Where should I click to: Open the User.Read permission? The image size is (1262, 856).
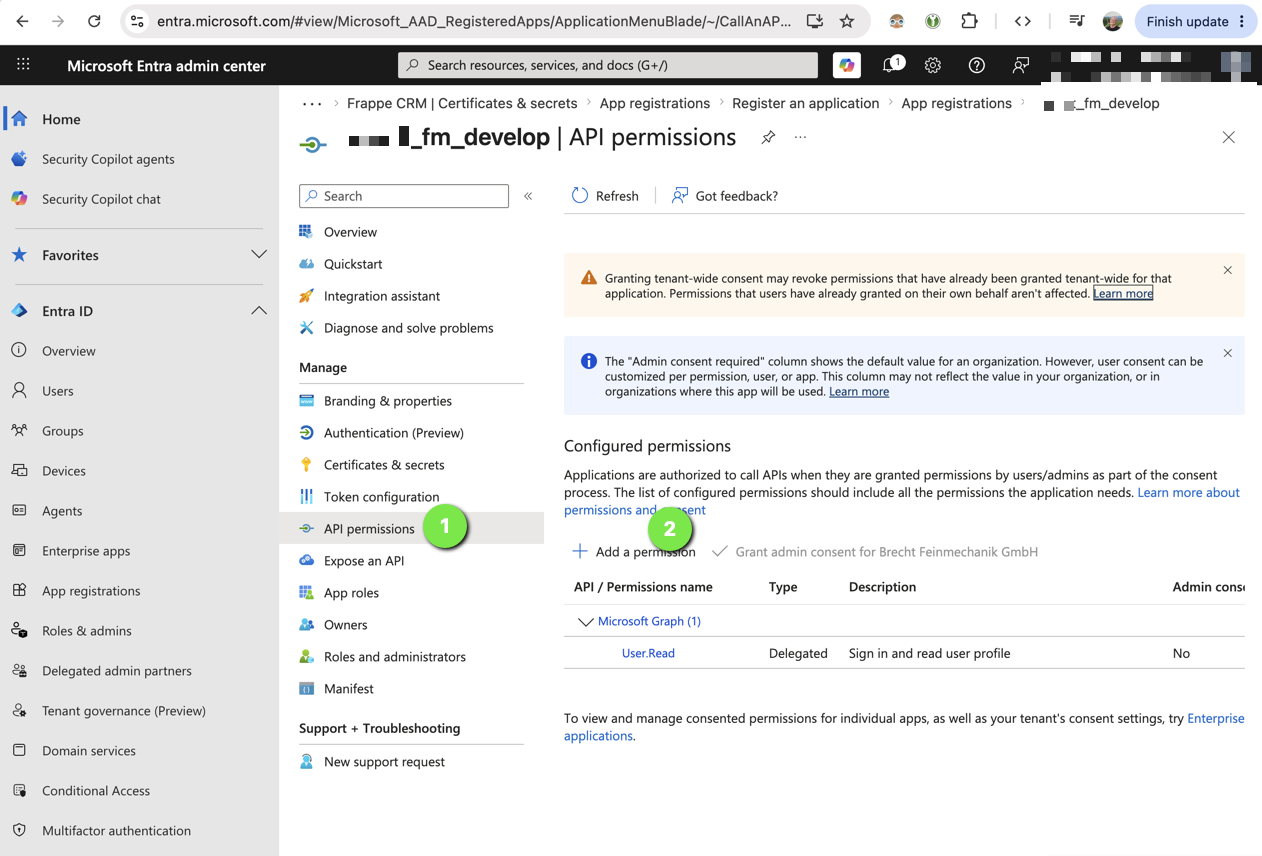tap(648, 653)
